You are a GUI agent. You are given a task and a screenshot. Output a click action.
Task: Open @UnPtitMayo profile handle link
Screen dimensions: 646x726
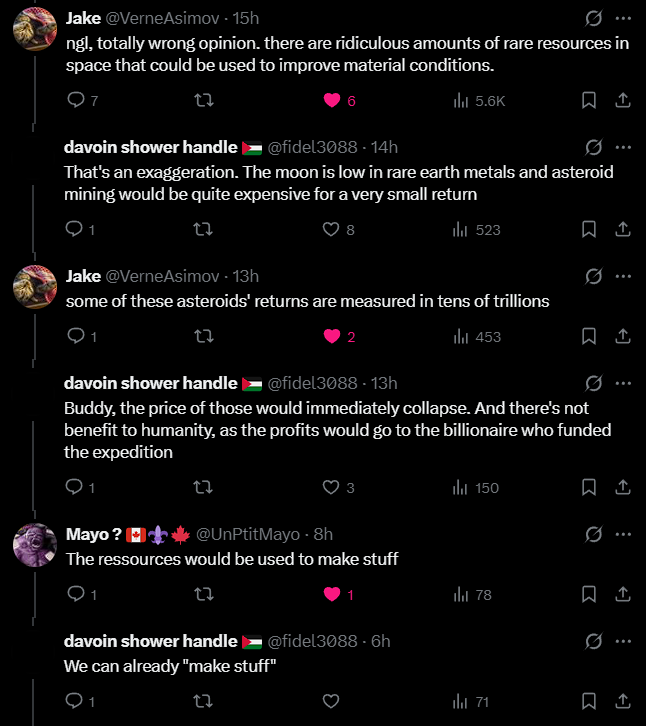click(x=251, y=533)
